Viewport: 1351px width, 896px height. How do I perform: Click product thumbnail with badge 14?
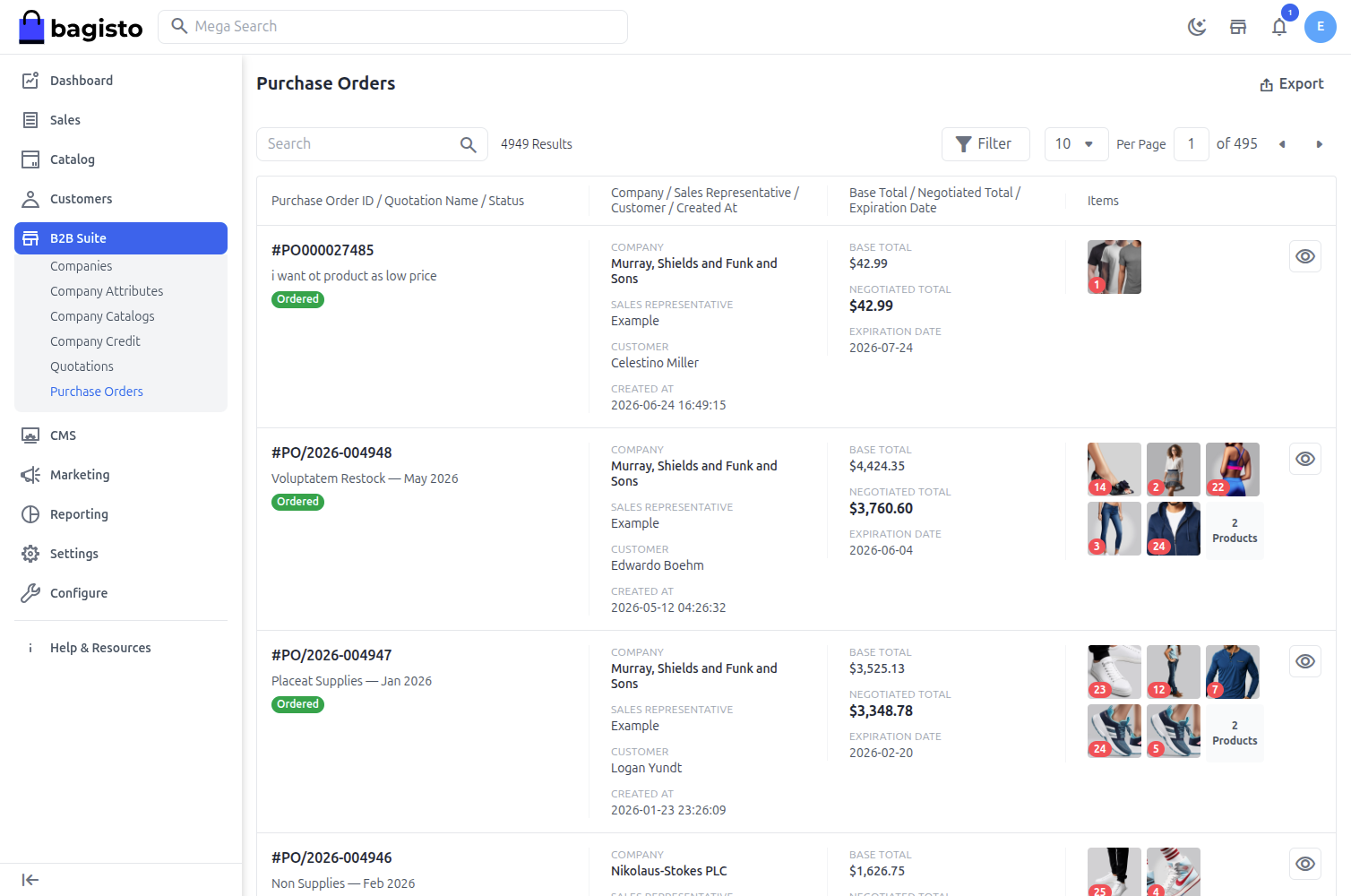(1114, 470)
